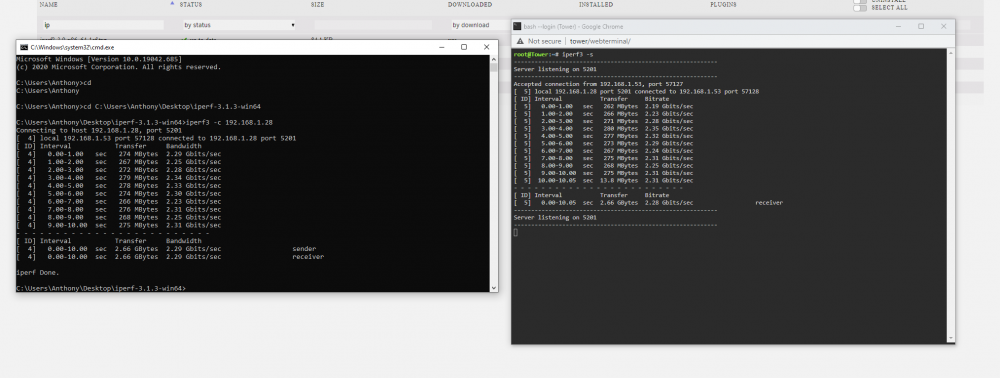
Task: Click the tower/webterminal/ address in Chrome
Action: 600,41
